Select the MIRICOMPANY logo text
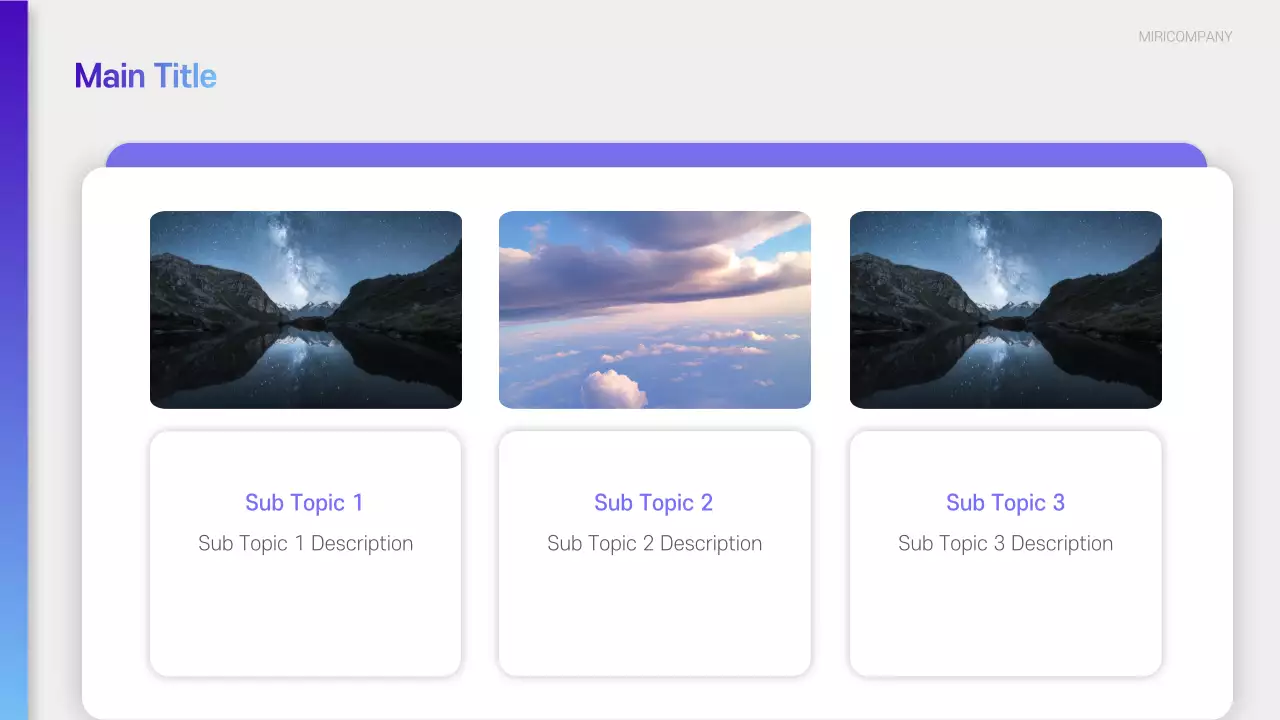 pyautogui.click(x=1184, y=37)
